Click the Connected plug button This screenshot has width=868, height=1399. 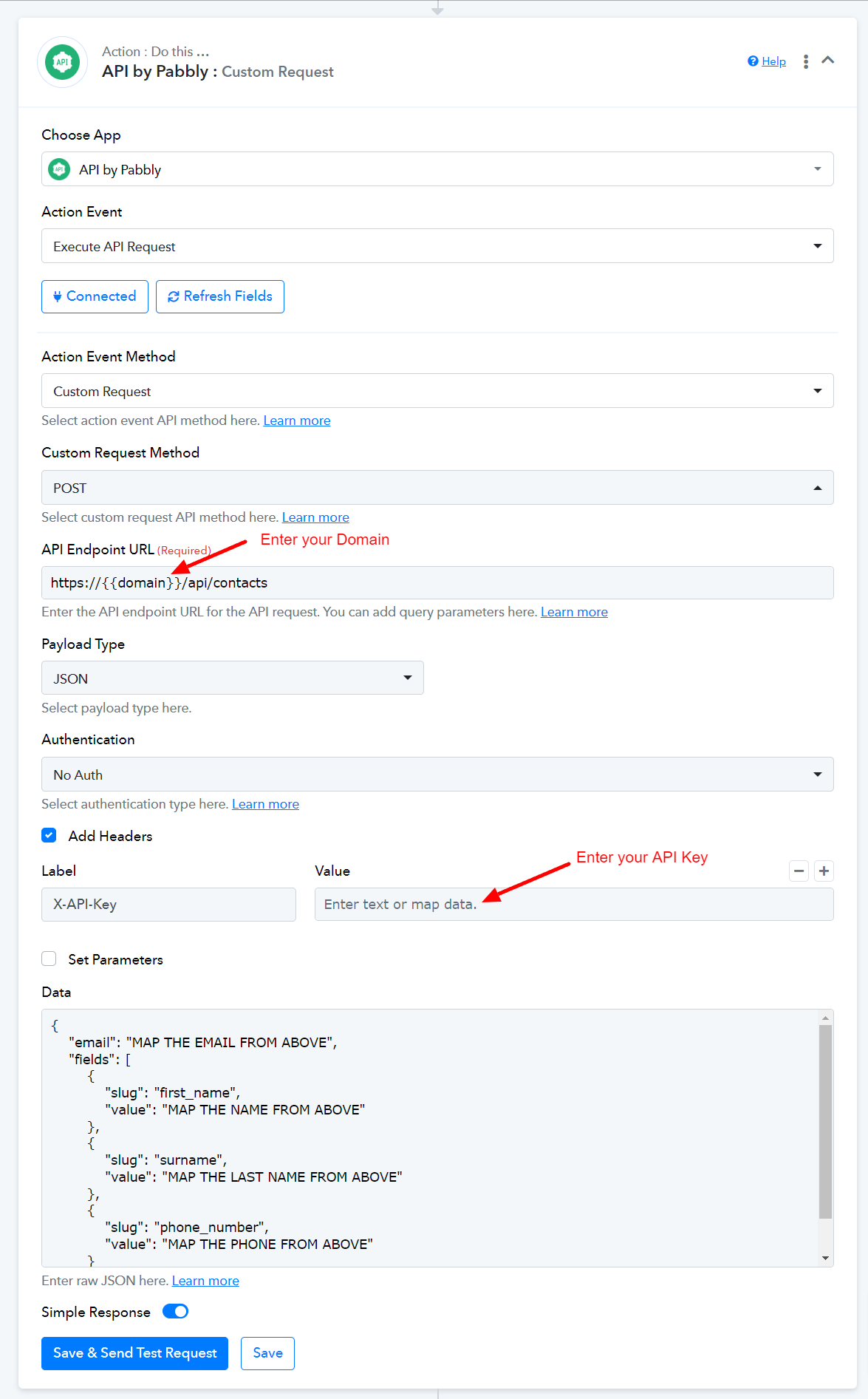point(95,296)
